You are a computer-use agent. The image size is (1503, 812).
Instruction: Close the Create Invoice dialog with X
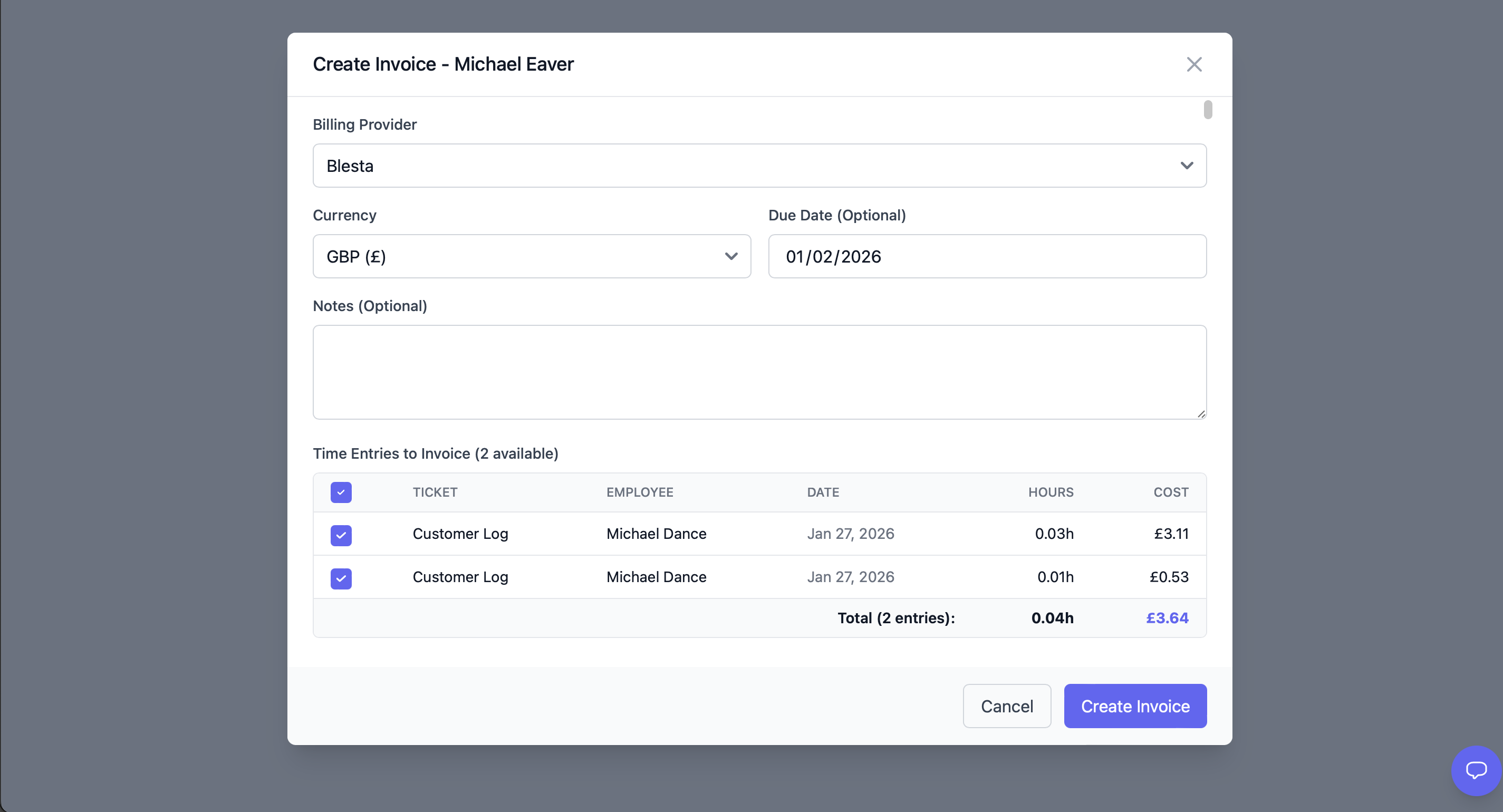pos(1194,64)
